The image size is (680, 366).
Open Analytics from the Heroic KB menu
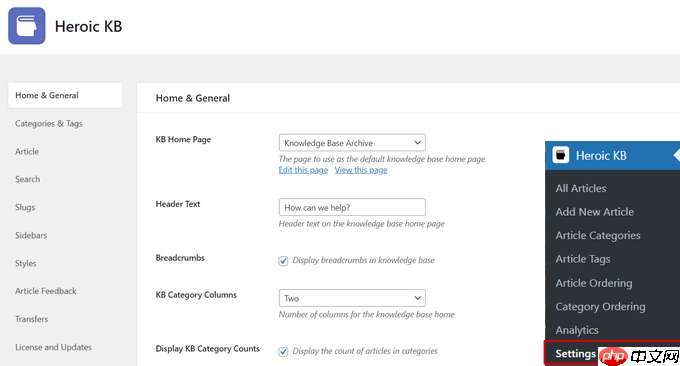pos(577,330)
